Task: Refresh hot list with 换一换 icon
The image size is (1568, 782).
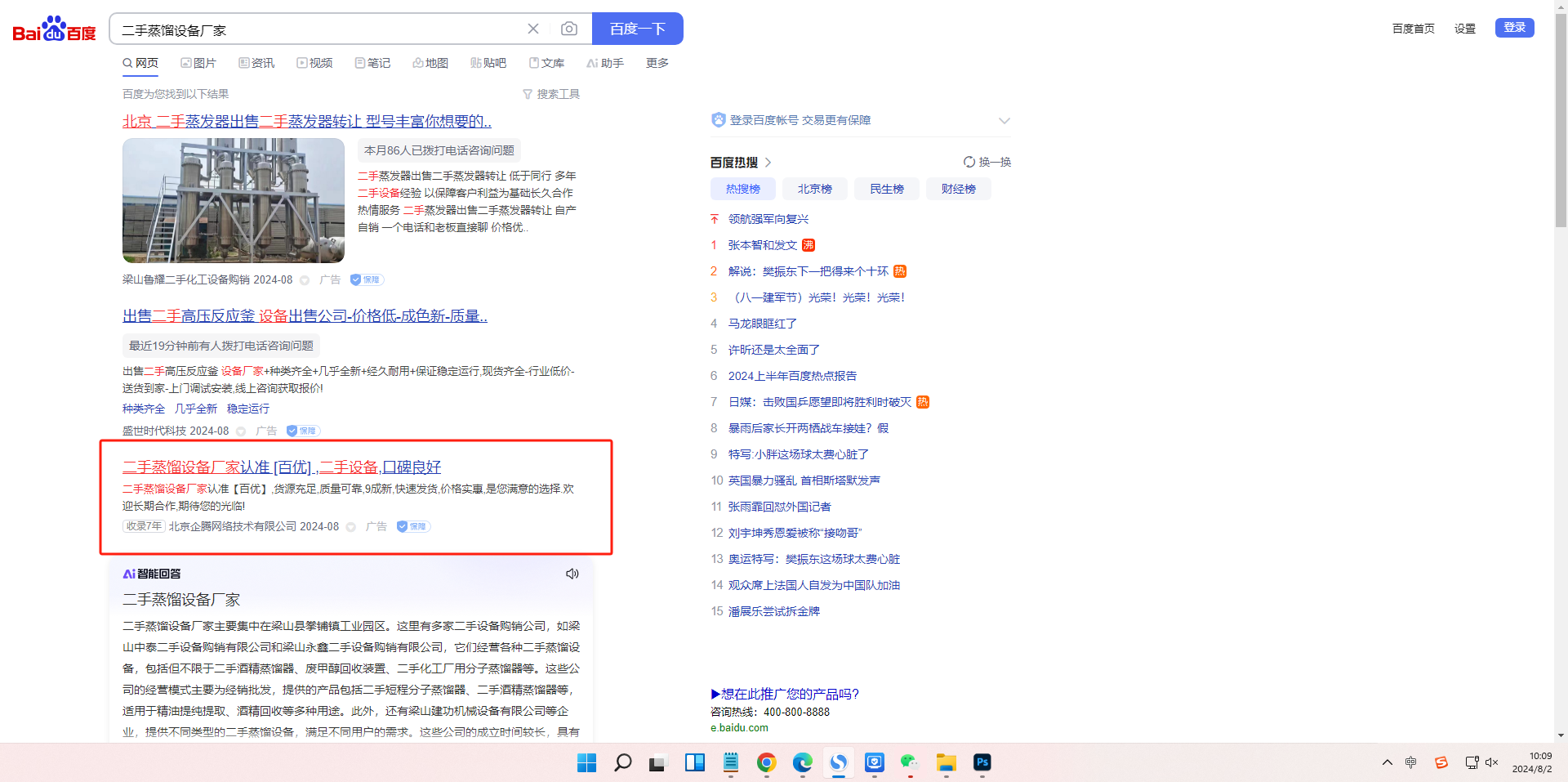Action: (987, 162)
